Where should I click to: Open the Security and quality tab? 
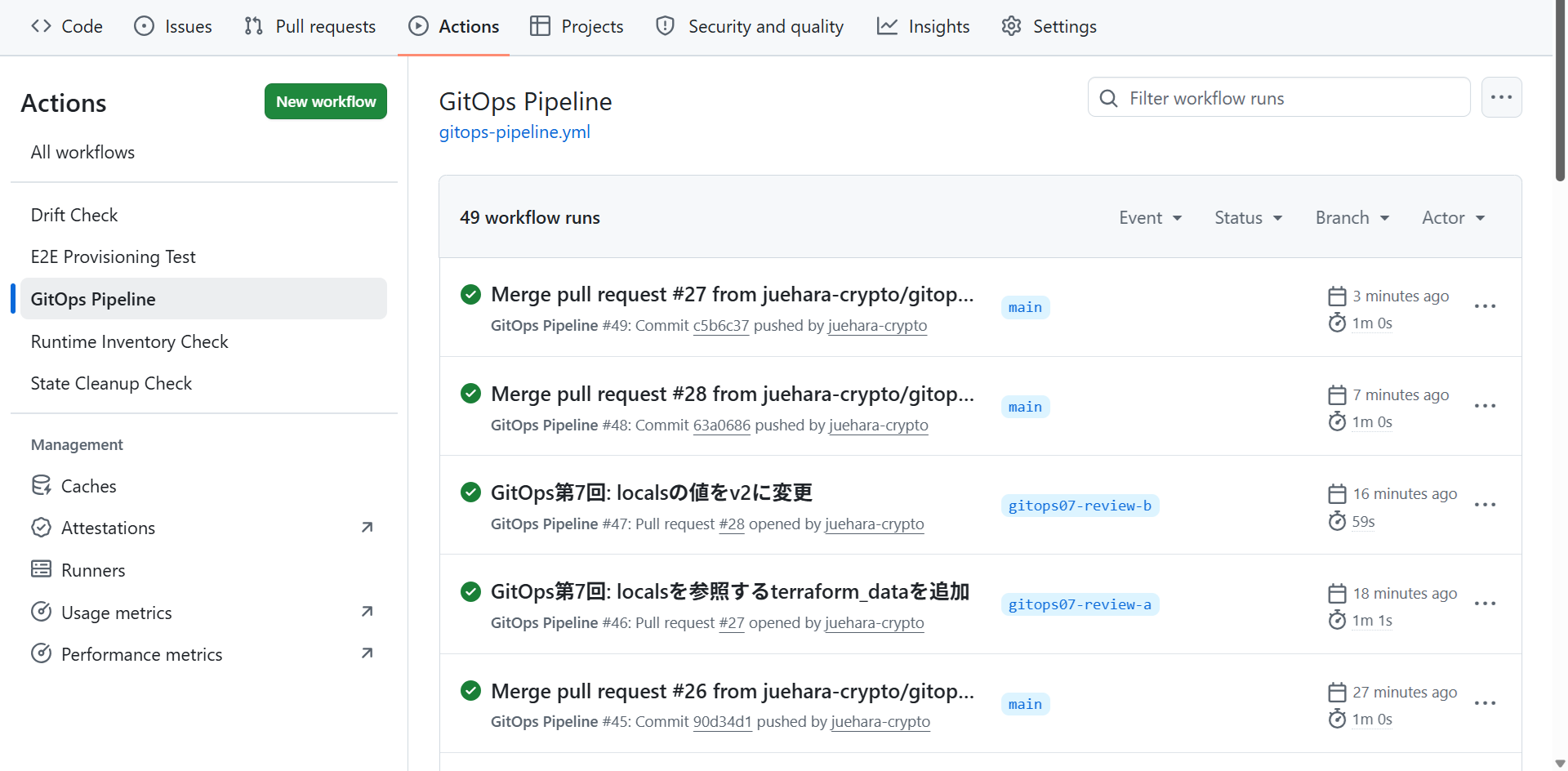(750, 26)
